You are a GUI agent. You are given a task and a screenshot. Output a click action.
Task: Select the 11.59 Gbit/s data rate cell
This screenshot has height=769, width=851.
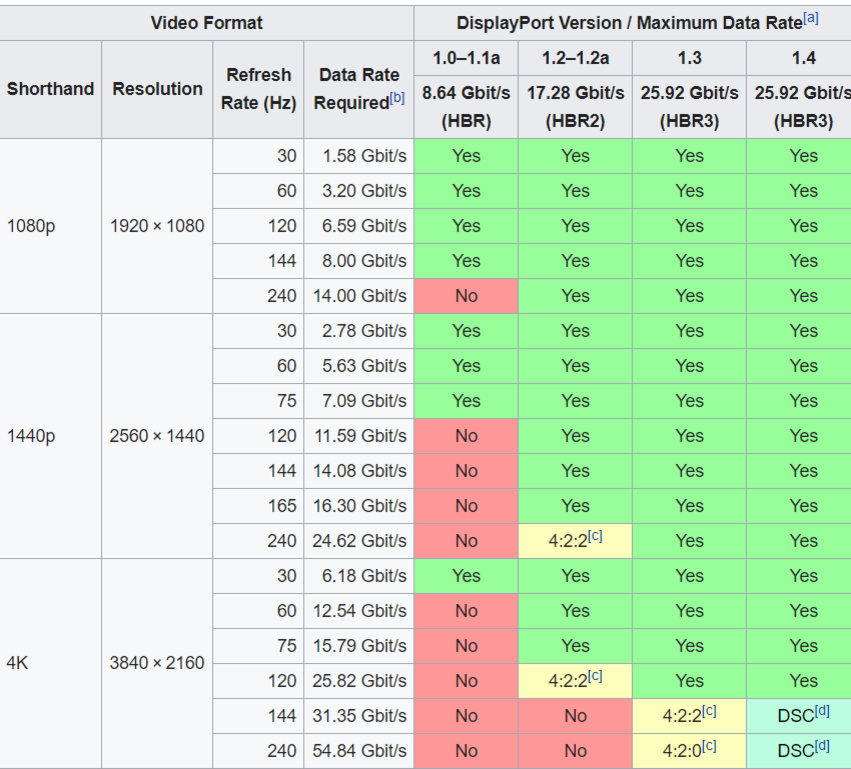coord(359,436)
